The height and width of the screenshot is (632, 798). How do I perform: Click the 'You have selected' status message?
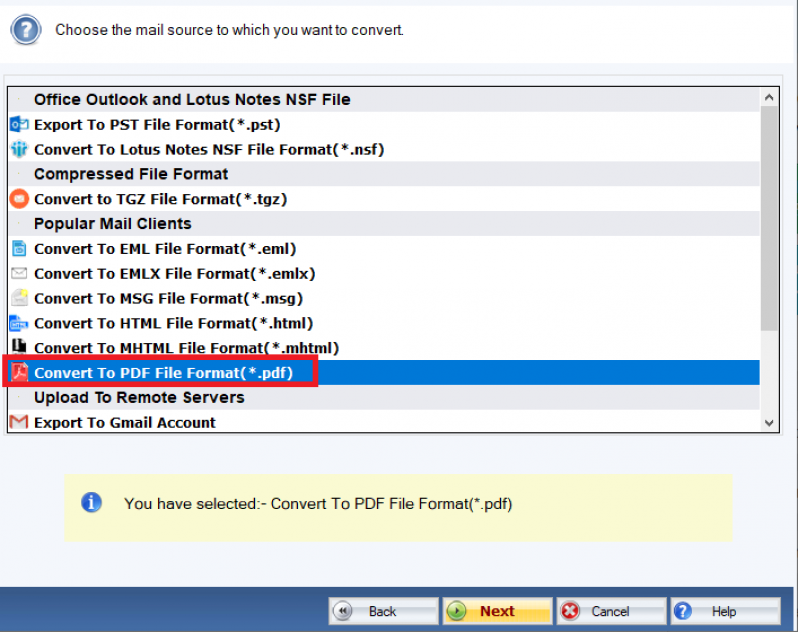pyautogui.click(x=318, y=504)
